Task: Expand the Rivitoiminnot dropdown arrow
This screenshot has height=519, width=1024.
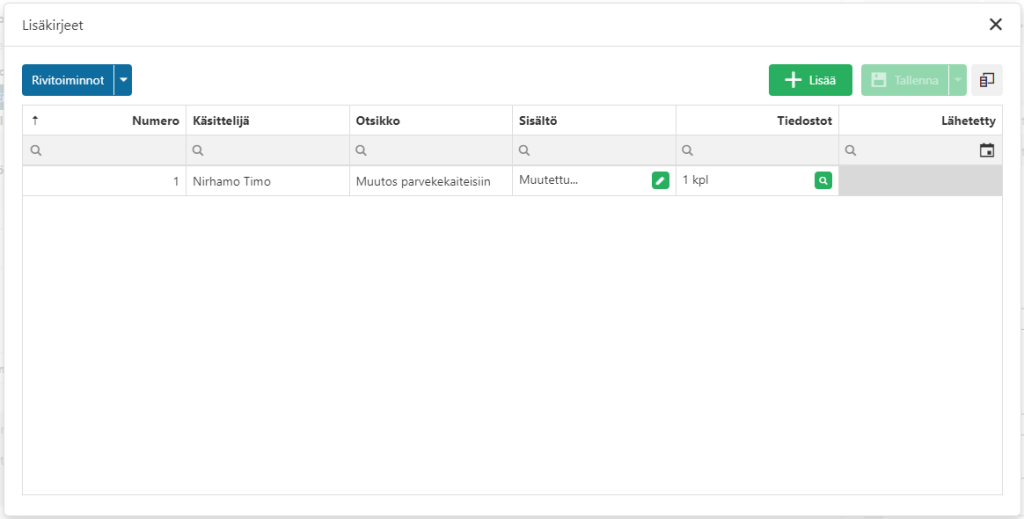Action: 123,80
